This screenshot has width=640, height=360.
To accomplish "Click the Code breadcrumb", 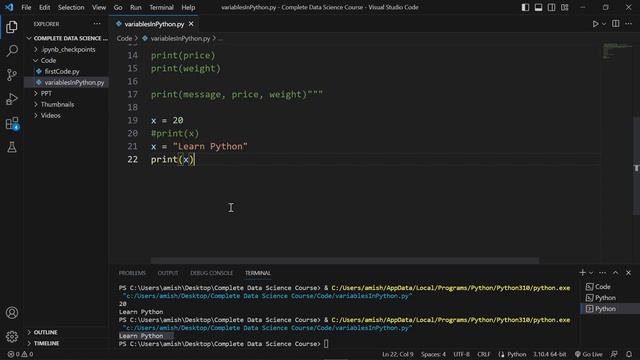I will tap(124, 38).
